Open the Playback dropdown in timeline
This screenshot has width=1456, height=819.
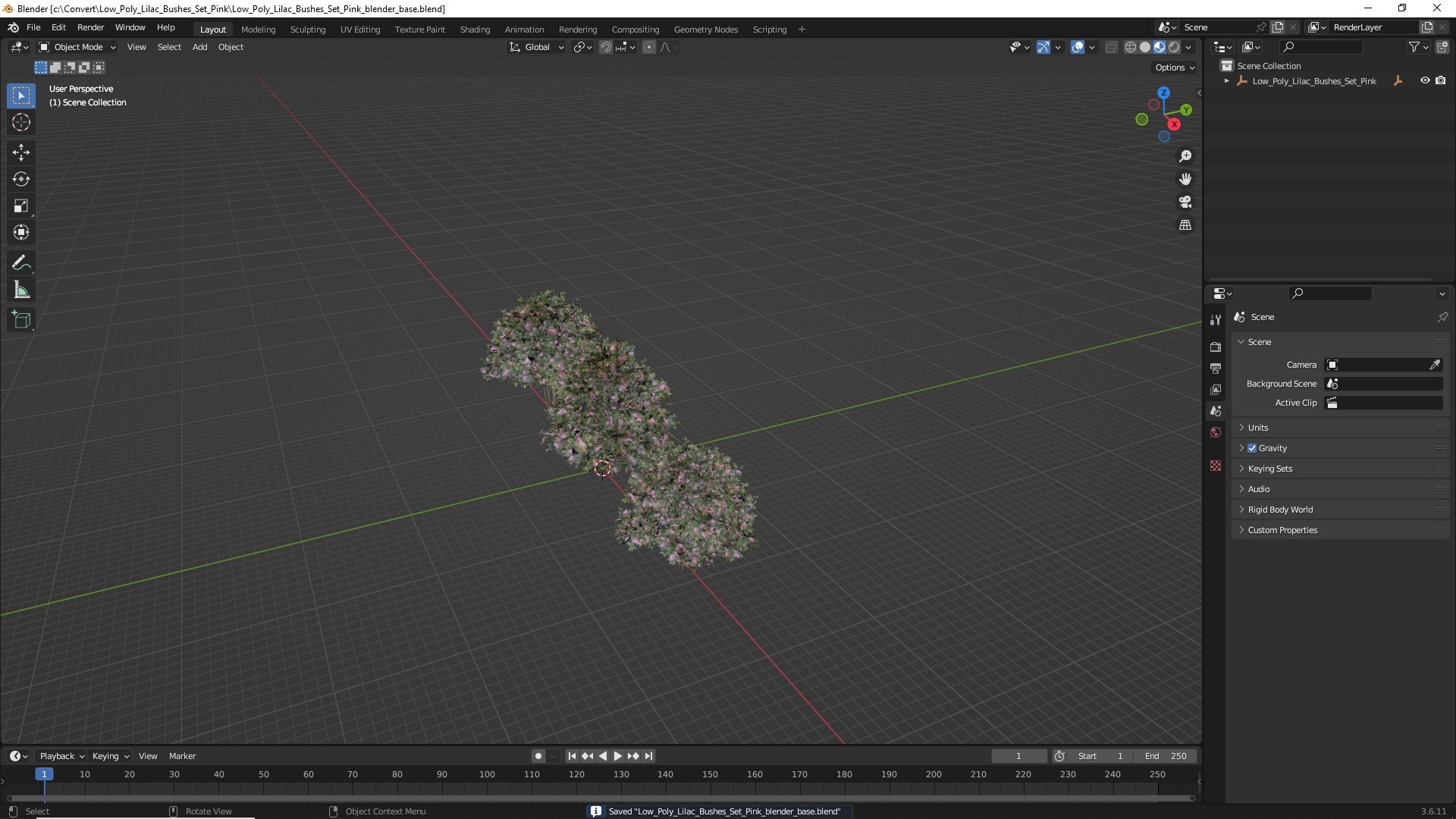61,756
